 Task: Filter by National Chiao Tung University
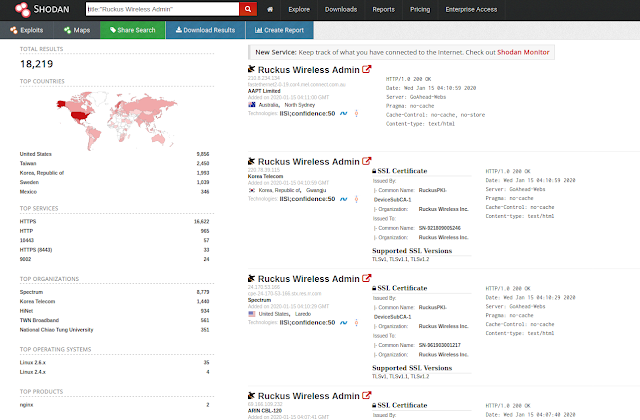[56, 329]
